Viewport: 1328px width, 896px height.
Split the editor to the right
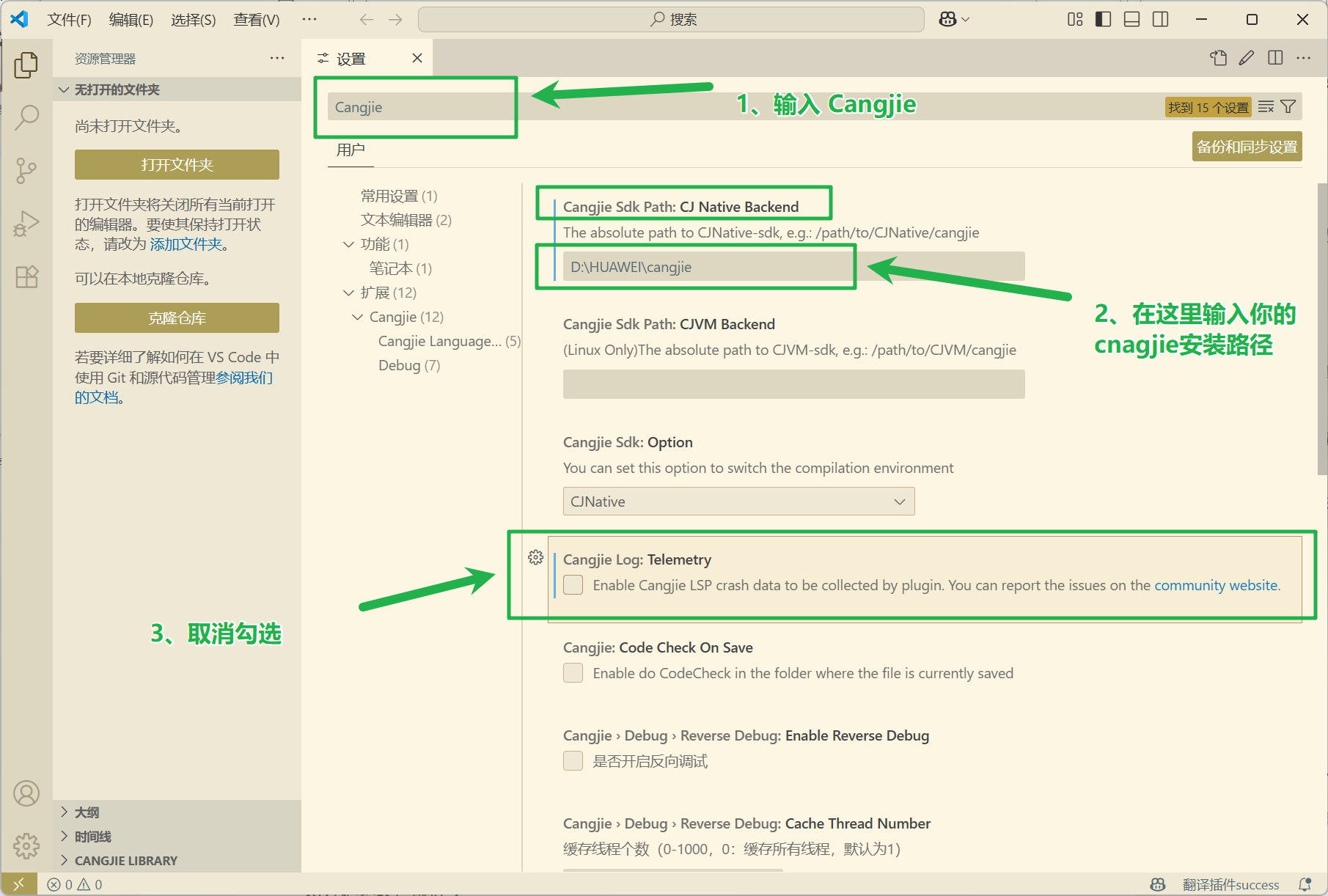[x=1275, y=58]
